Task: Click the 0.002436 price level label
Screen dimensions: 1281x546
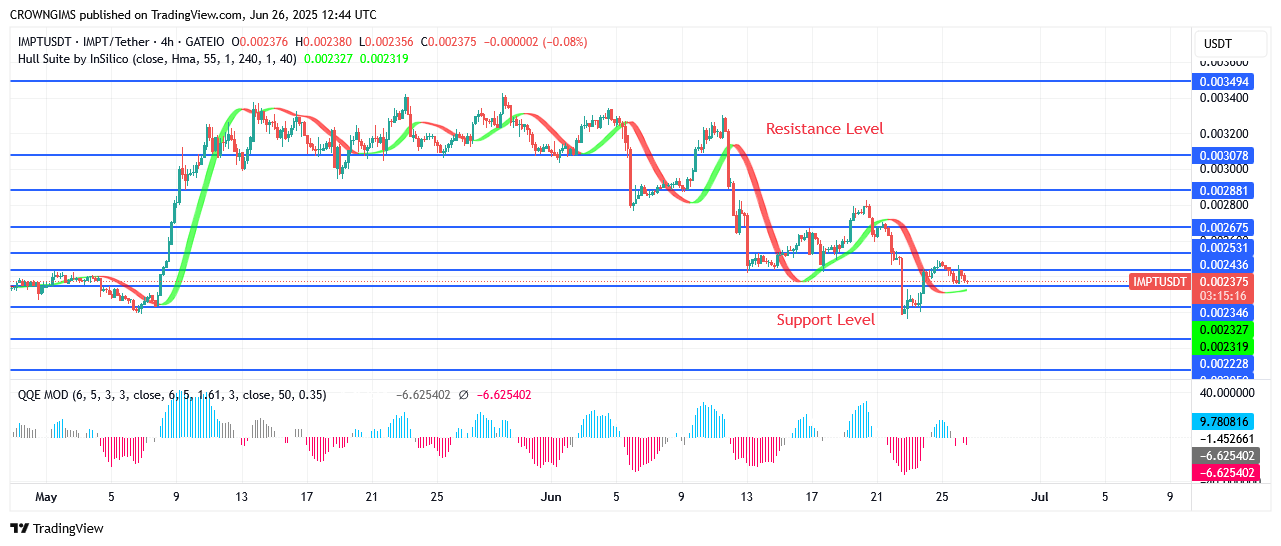Action: (x=1221, y=264)
